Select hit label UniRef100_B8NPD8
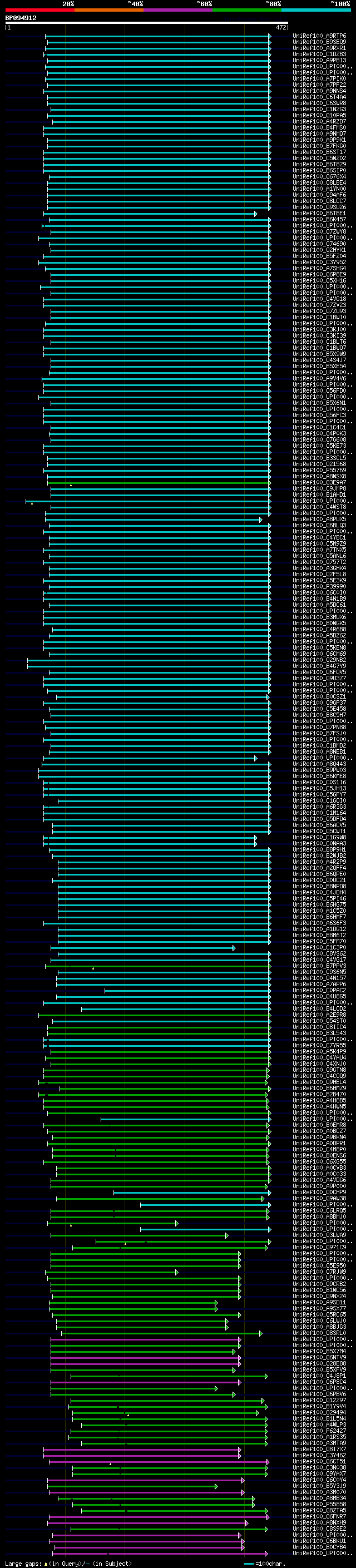 [319, 886]
